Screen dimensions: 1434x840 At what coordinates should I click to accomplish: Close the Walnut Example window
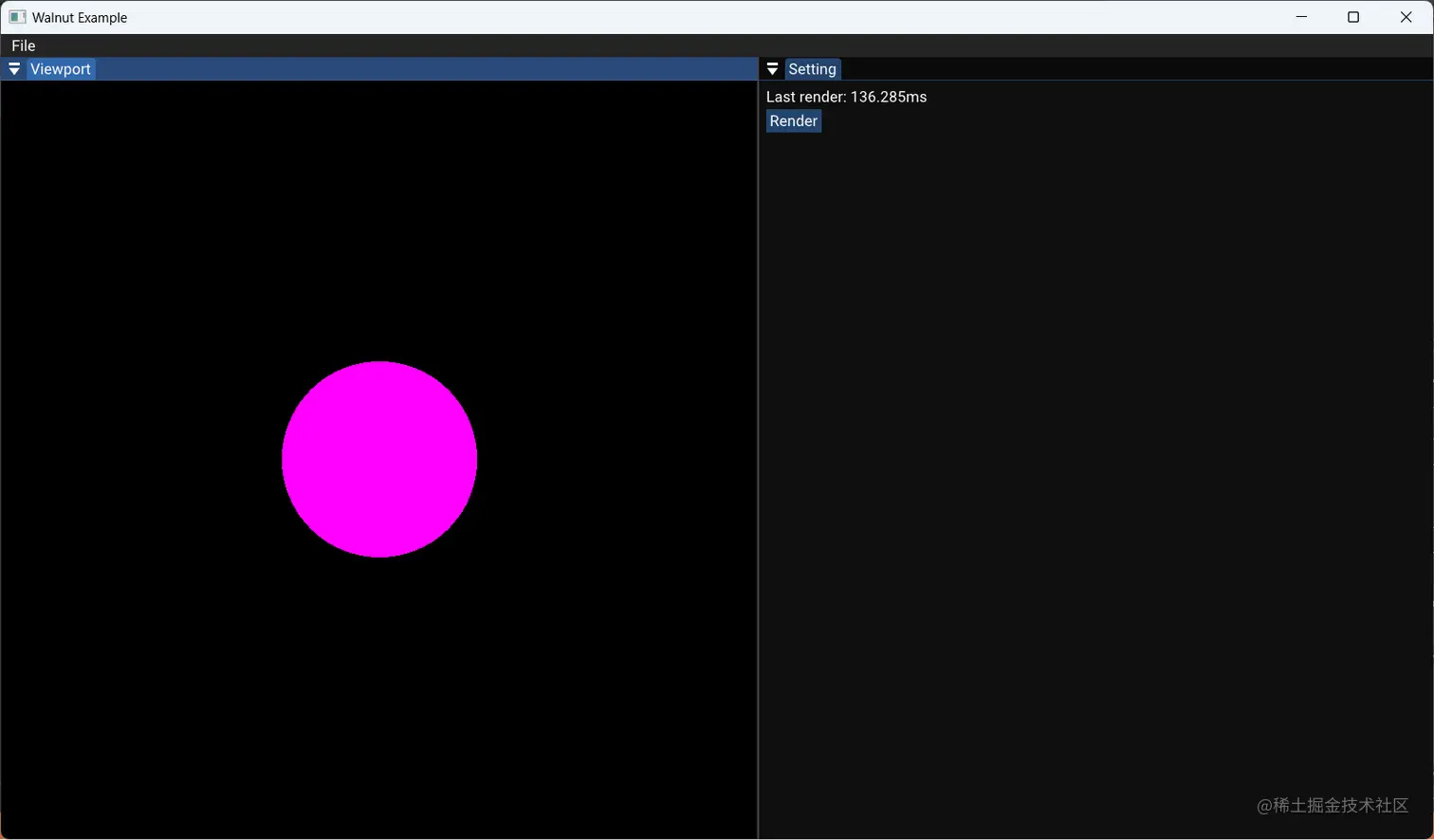tap(1406, 17)
